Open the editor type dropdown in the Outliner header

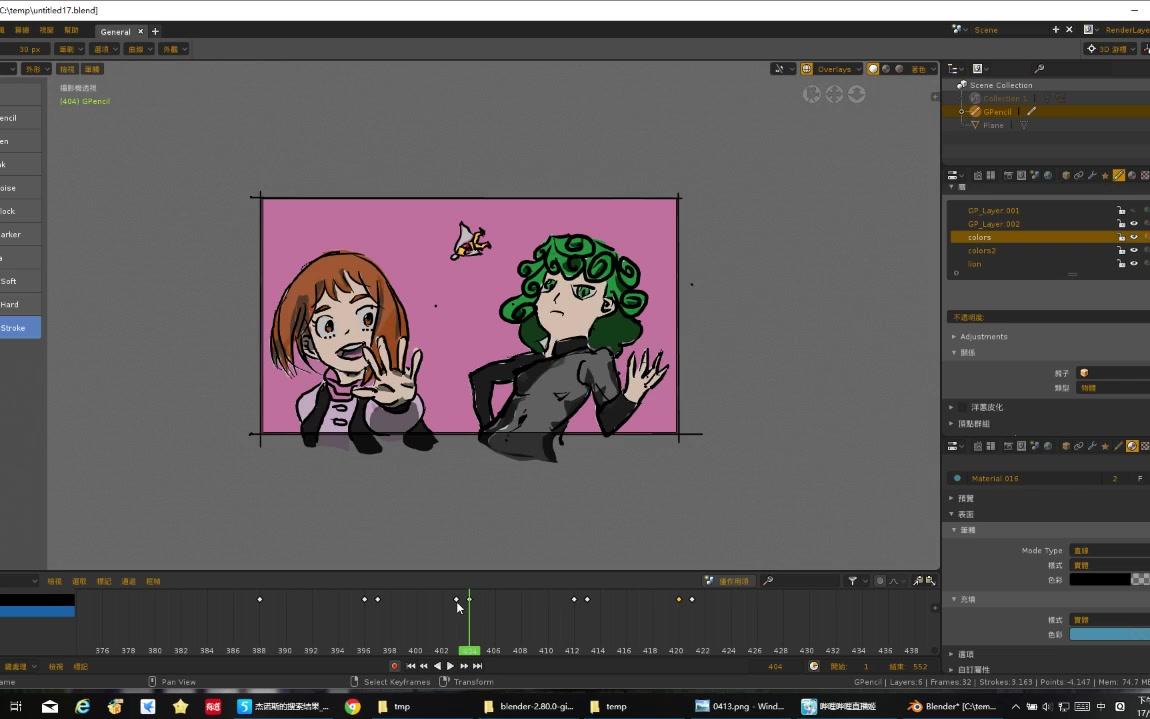point(956,68)
